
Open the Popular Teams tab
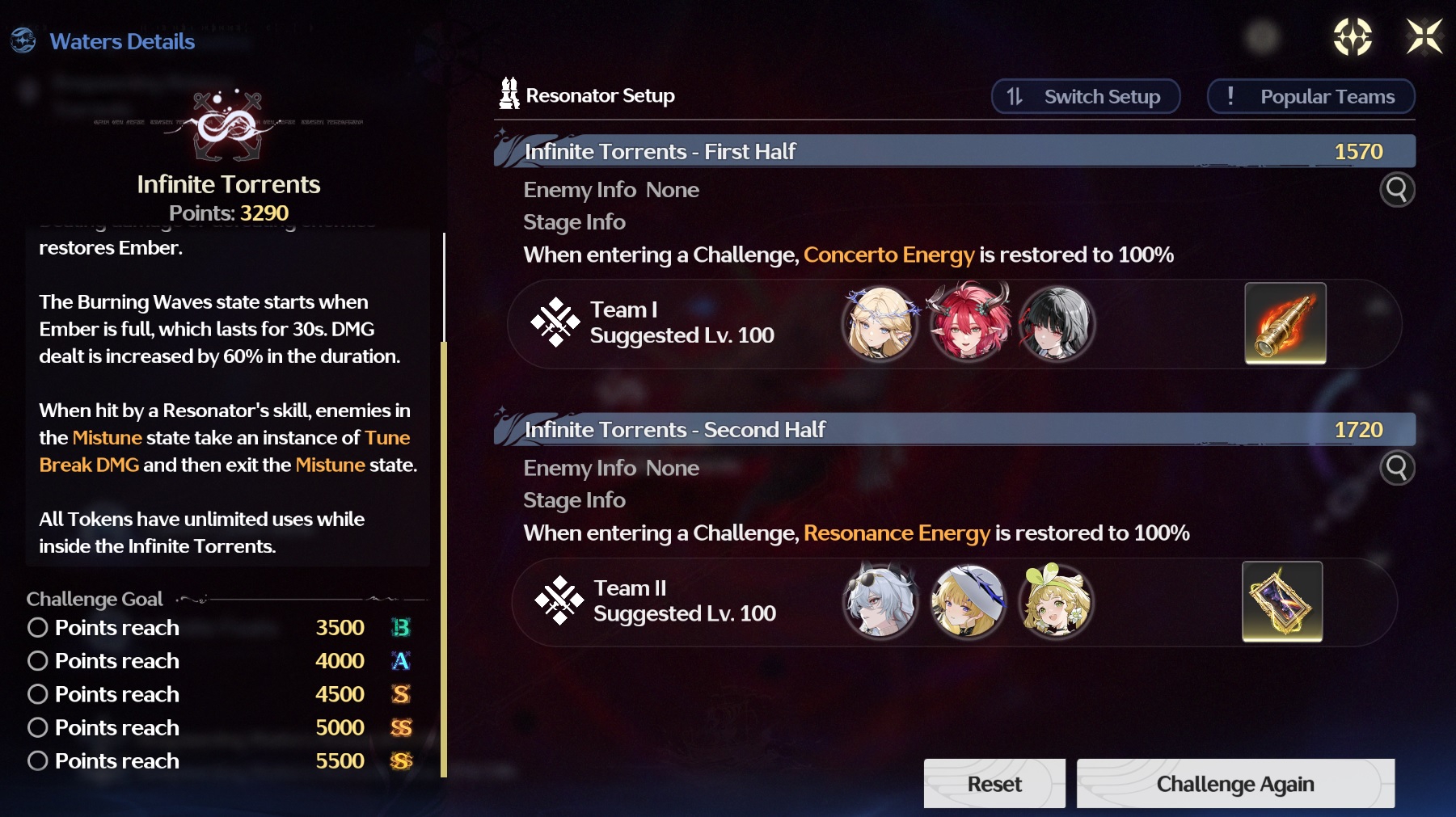tap(1310, 96)
